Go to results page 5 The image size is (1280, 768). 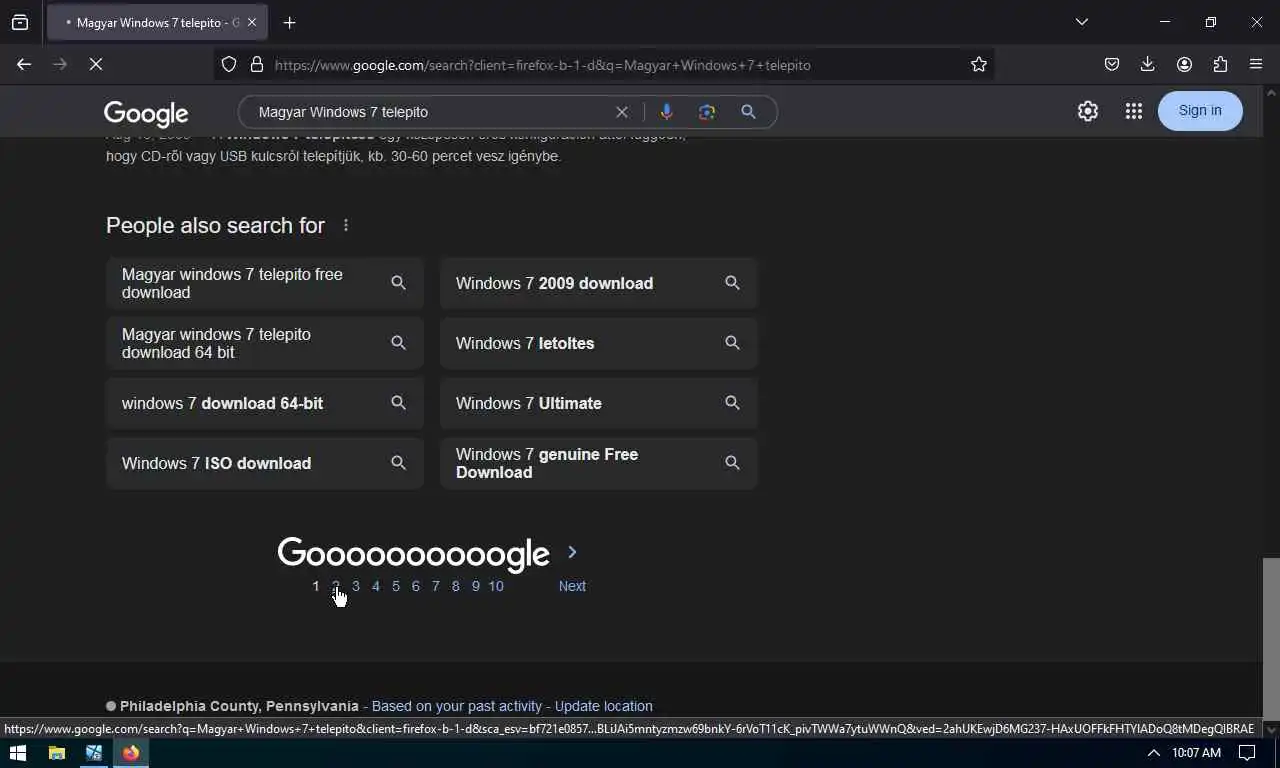coord(396,586)
